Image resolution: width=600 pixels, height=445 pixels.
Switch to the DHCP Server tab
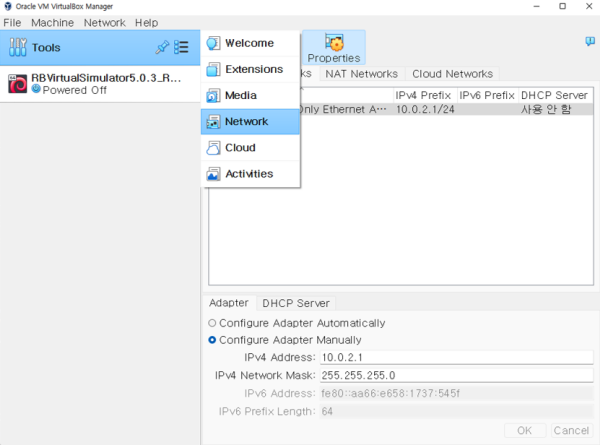coord(296,303)
